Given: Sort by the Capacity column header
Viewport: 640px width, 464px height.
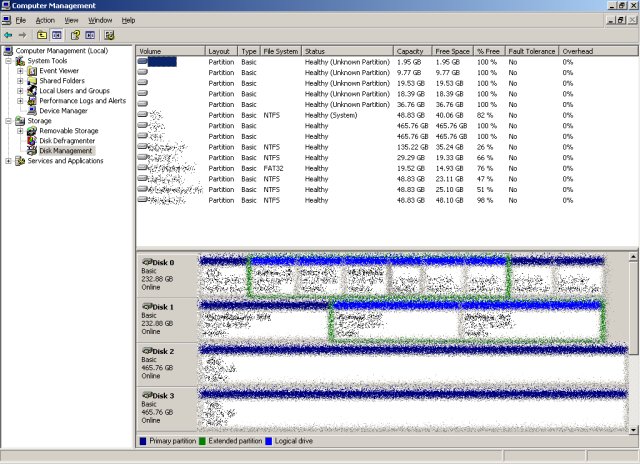Looking at the screenshot, I should pos(412,51).
